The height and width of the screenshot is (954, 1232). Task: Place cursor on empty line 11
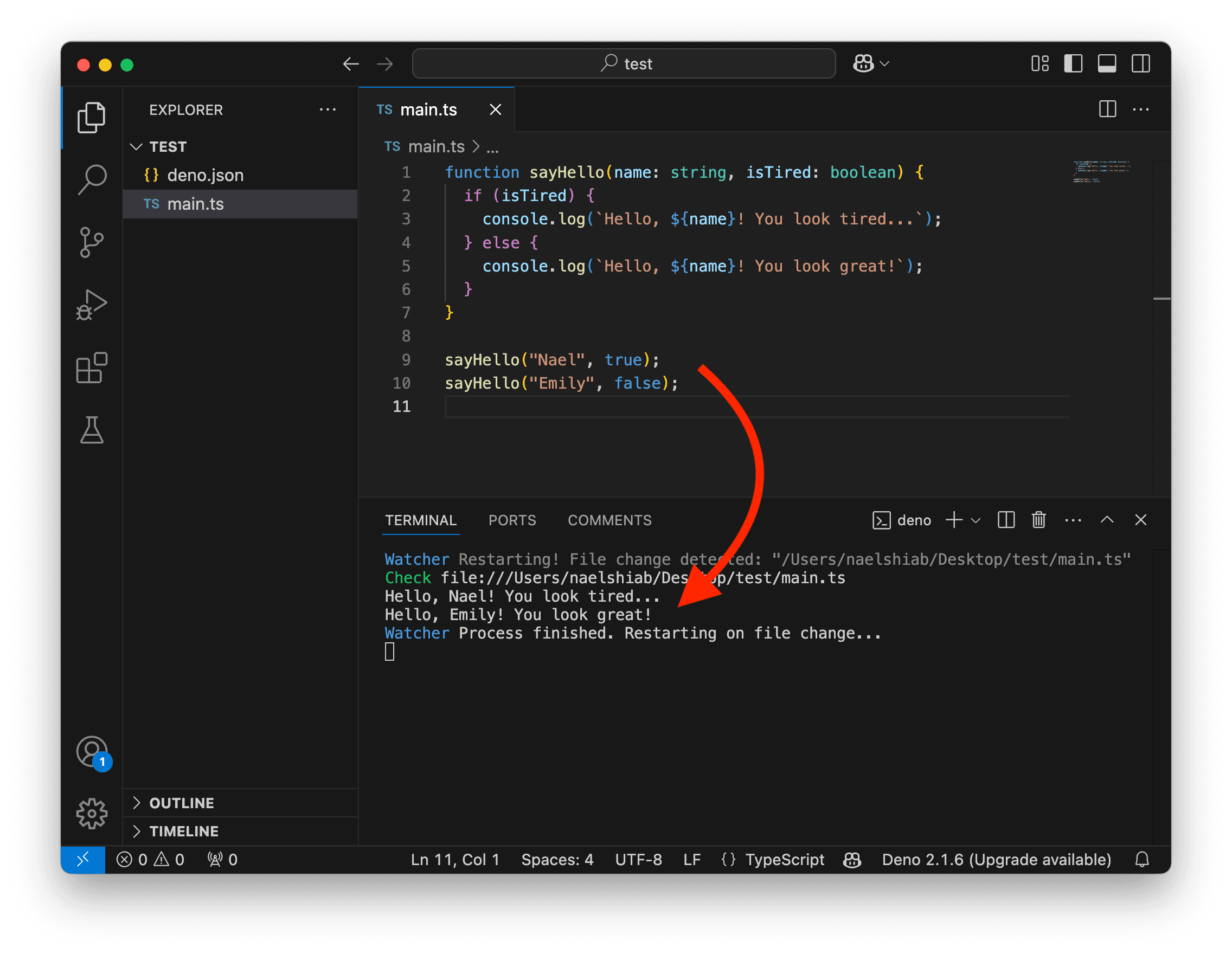pyautogui.click(x=756, y=407)
